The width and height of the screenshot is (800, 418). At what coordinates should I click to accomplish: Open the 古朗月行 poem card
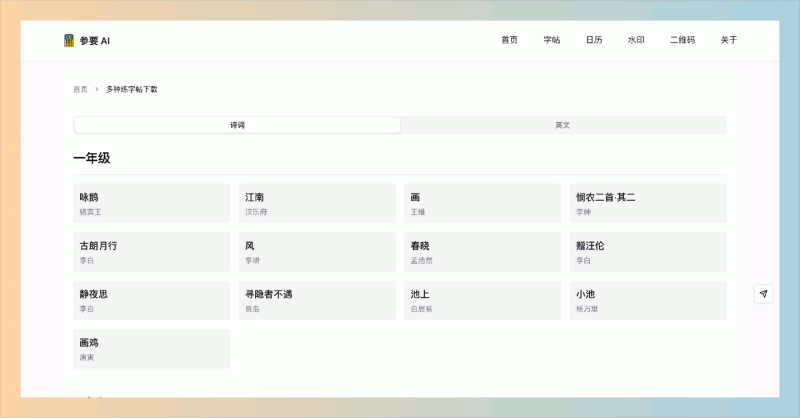coord(152,252)
